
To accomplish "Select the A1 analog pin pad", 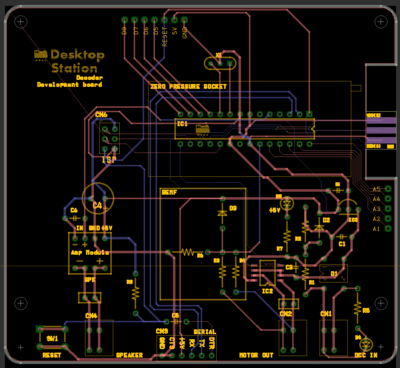I will coord(388,229).
